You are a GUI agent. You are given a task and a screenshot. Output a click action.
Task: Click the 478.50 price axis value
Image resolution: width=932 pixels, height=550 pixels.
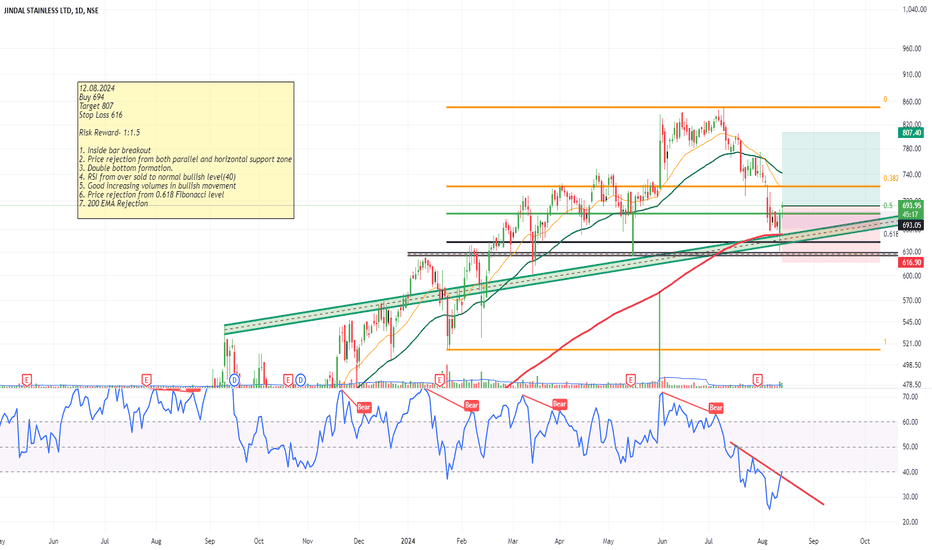tap(912, 385)
